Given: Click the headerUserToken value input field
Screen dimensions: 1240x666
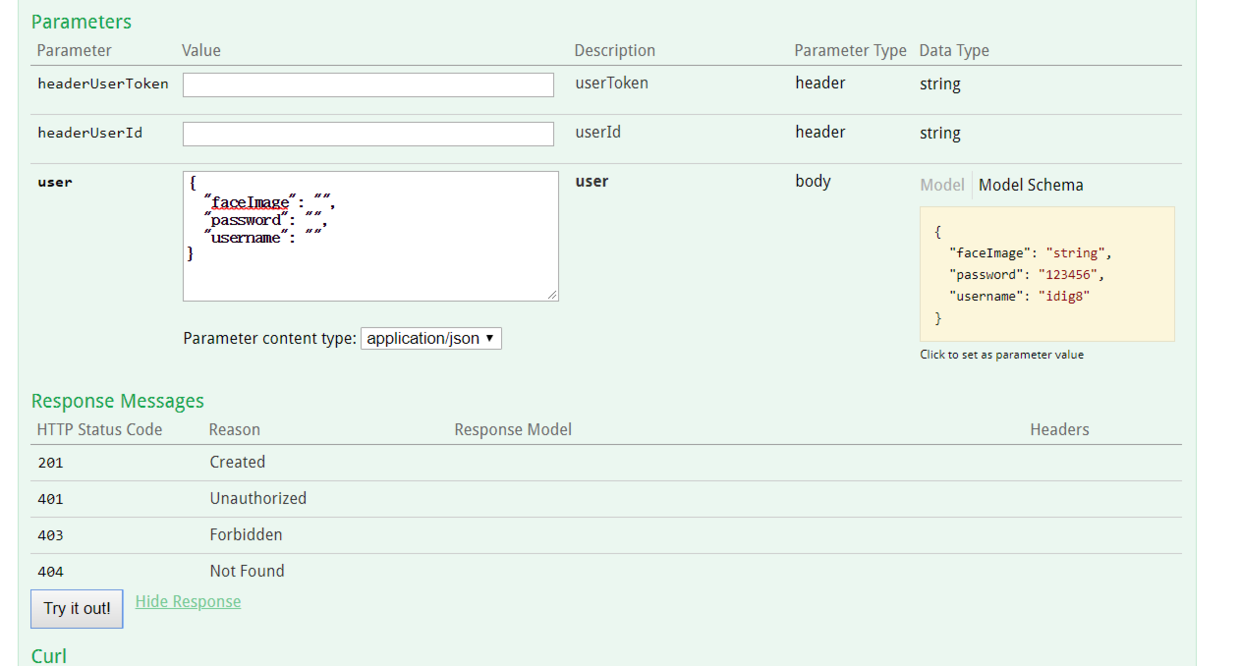Looking at the screenshot, I should coord(368,85).
